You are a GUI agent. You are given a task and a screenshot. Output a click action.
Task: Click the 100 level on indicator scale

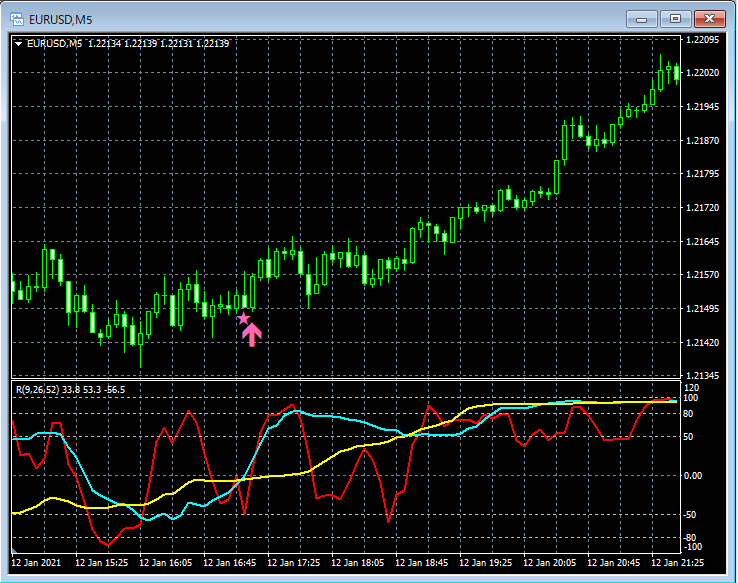tap(692, 398)
